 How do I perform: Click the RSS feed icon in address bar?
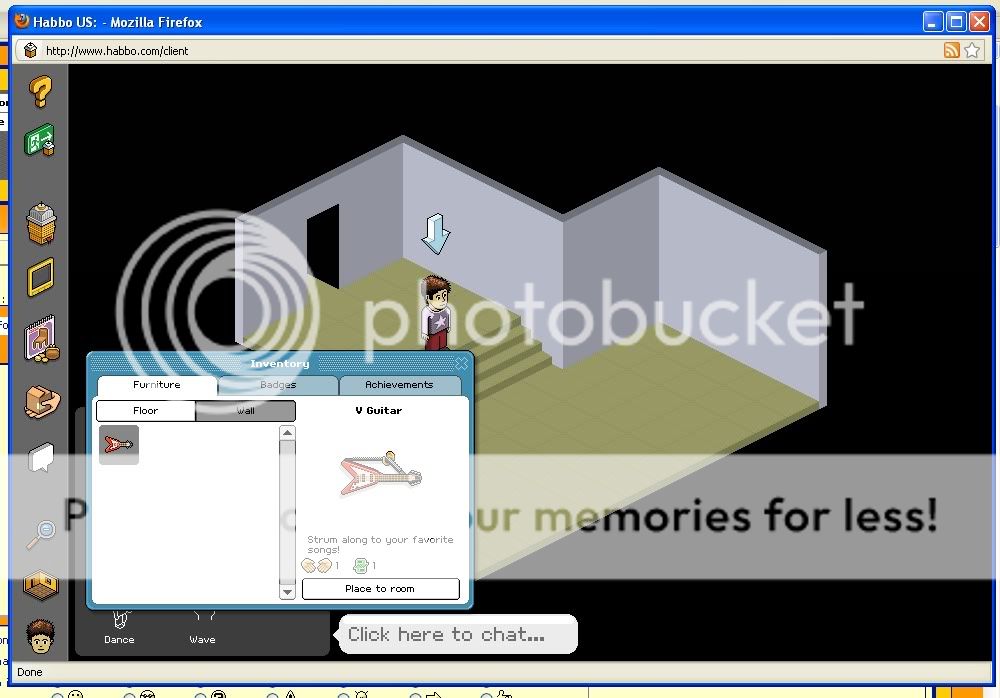pyautogui.click(x=951, y=50)
